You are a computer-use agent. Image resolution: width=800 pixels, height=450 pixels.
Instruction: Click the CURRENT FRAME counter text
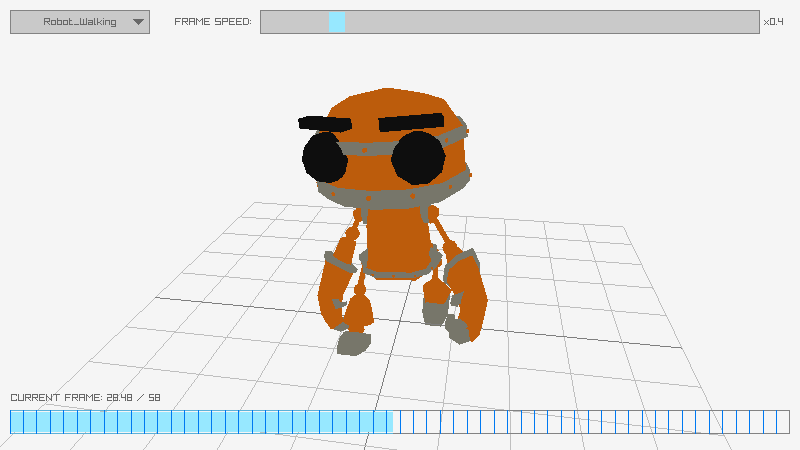tap(85, 397)
